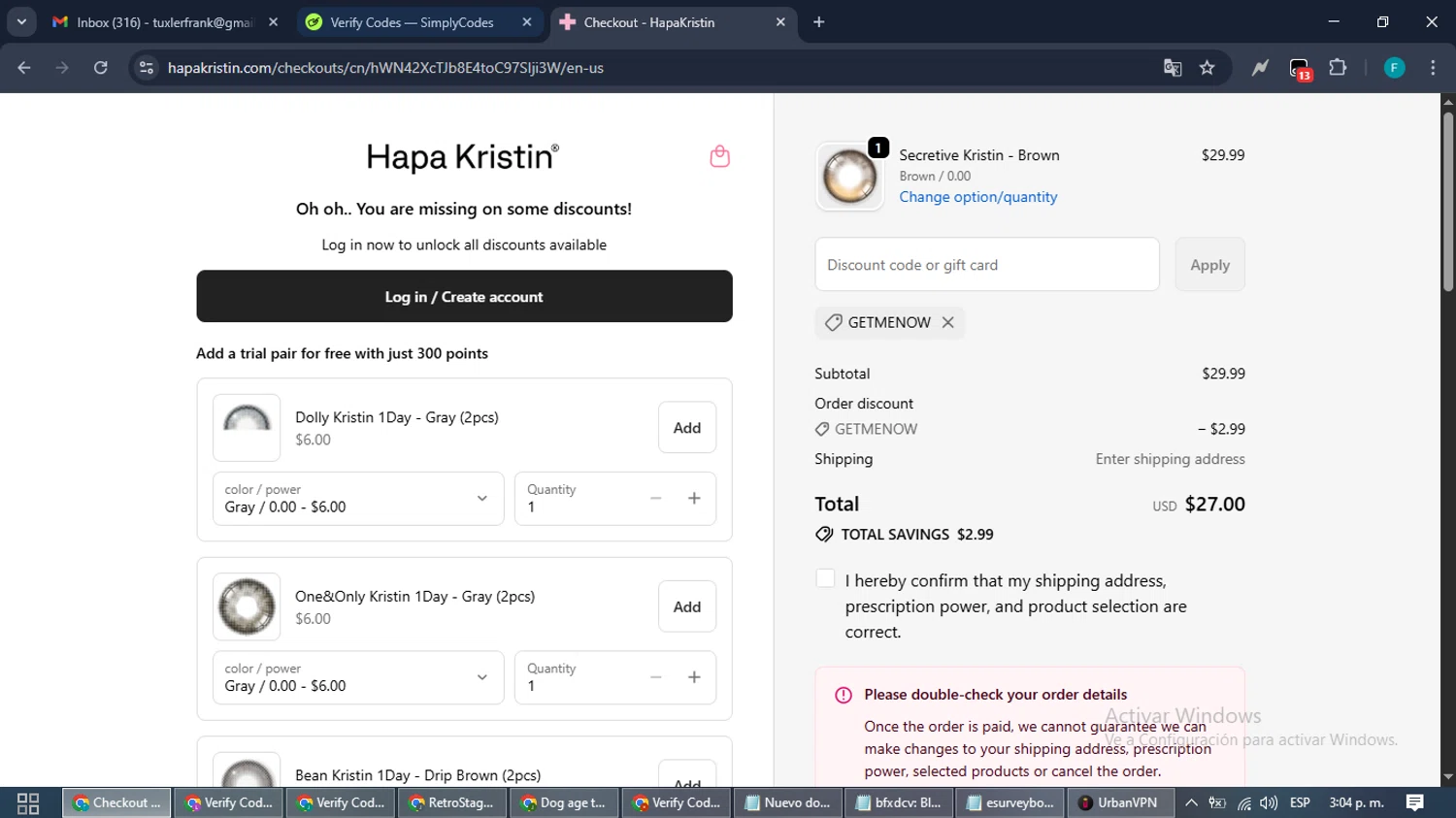This screenshot has height=818, width=1456.
Task: Open a new browser tab
Action: click(x=819, y=22)
